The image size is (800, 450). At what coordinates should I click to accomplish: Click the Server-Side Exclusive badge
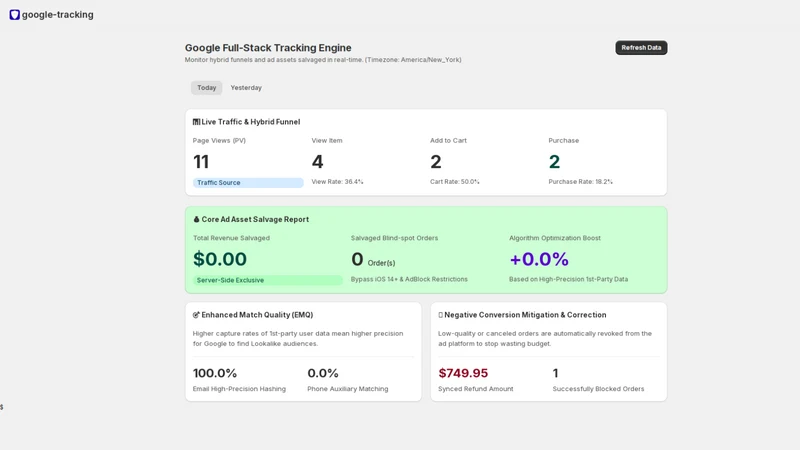point(267,280)
